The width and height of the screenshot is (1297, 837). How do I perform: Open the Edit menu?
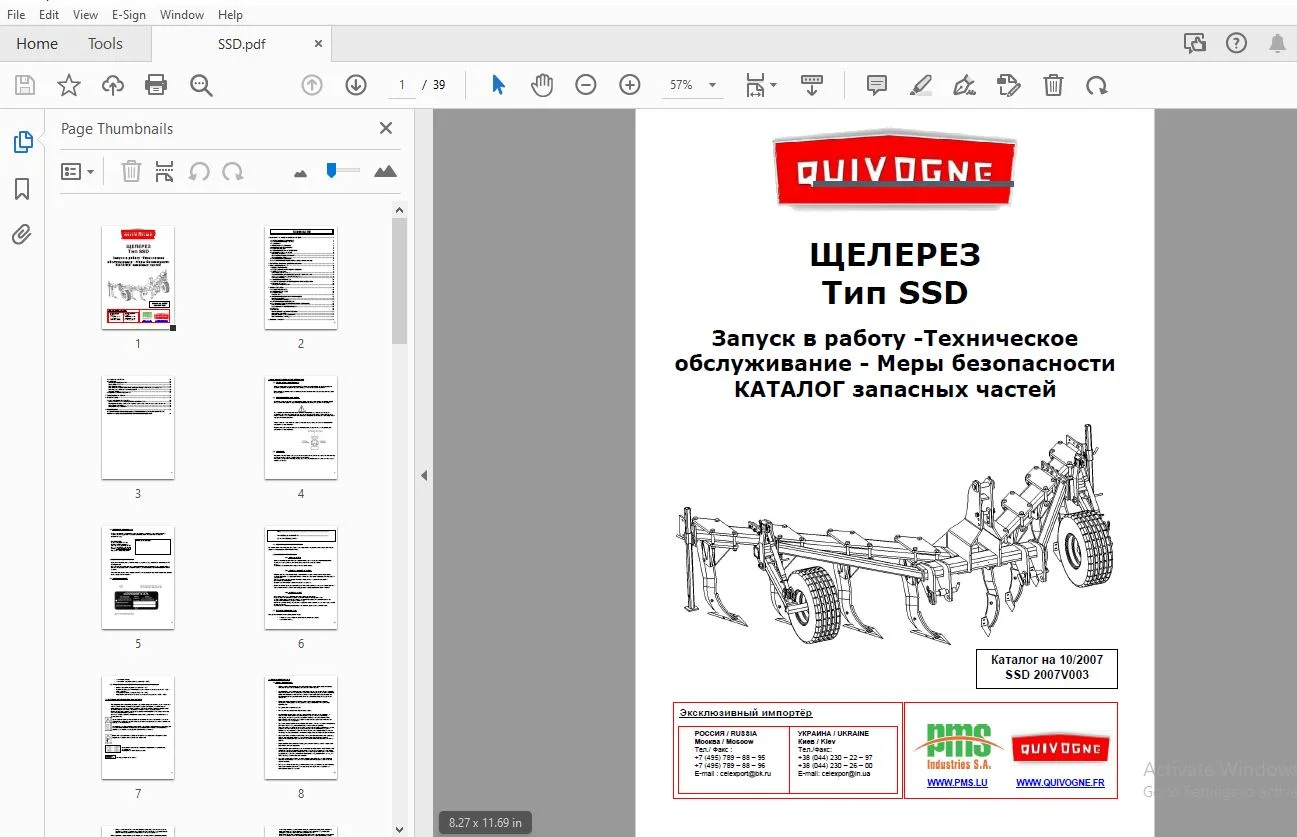(49, 15)
